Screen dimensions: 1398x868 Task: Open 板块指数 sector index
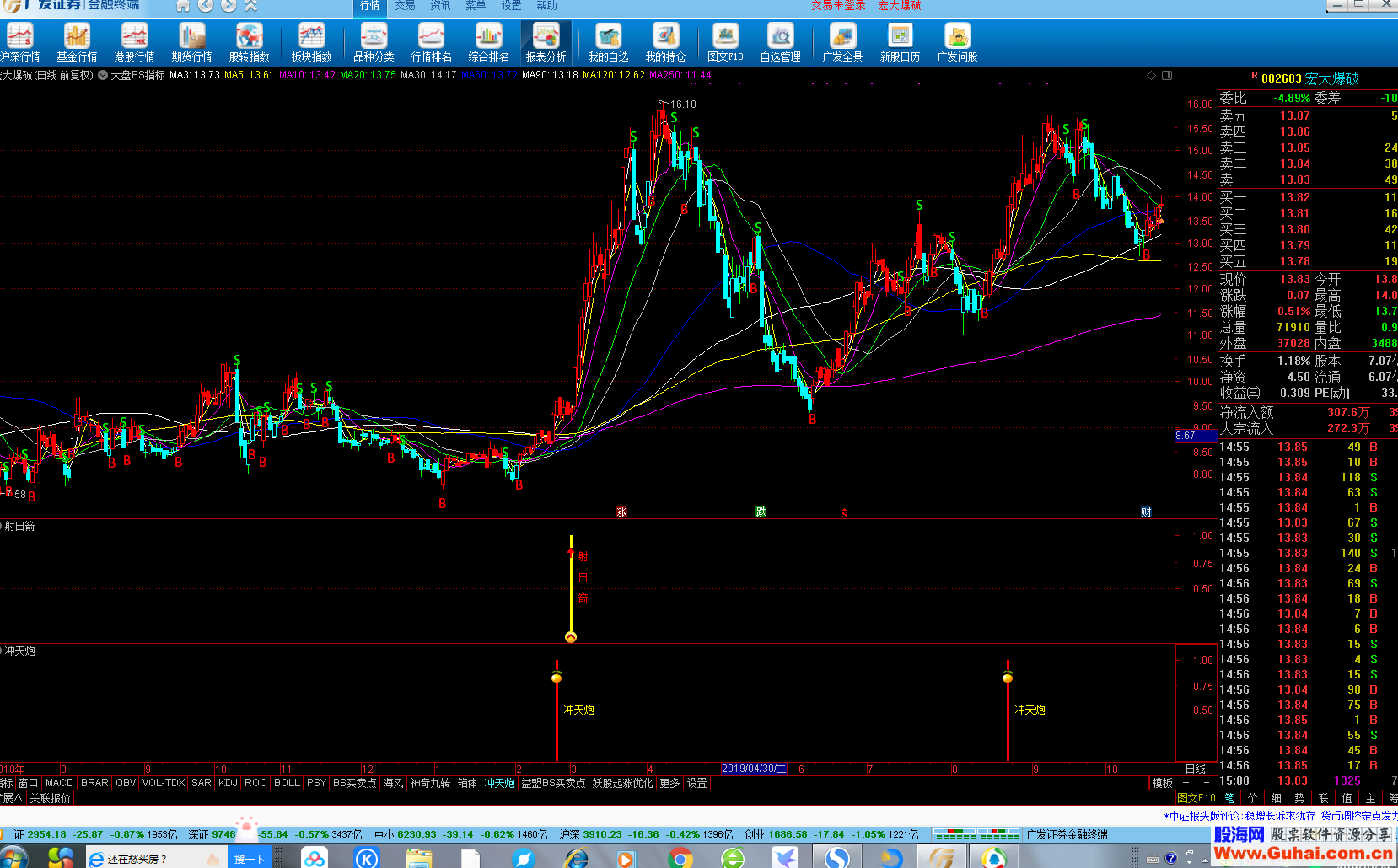(x=311, y=43)
